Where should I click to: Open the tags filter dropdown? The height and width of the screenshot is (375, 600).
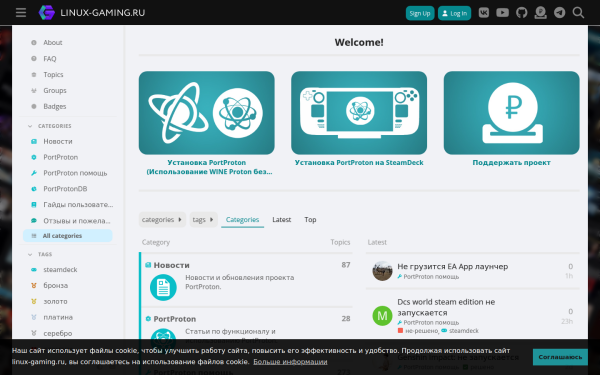pos(204,220)
